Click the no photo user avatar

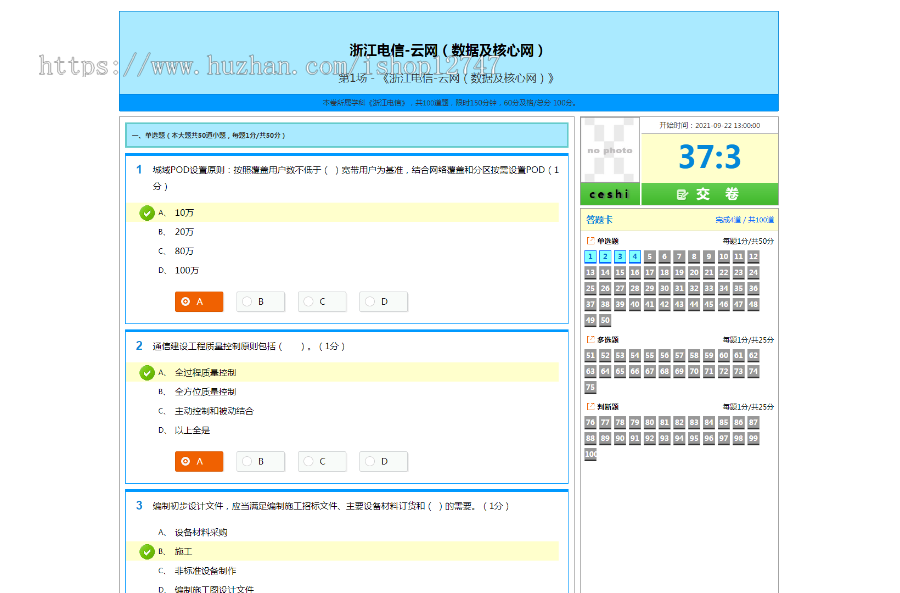[x=610, y=150]
